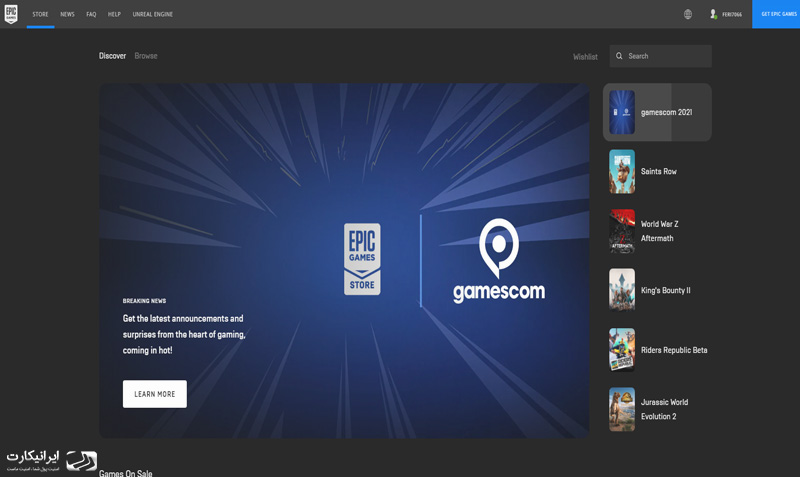Viewport: 800px width, 477px height.
Task: Open the Wishlist link
Action: click(585, 57)
